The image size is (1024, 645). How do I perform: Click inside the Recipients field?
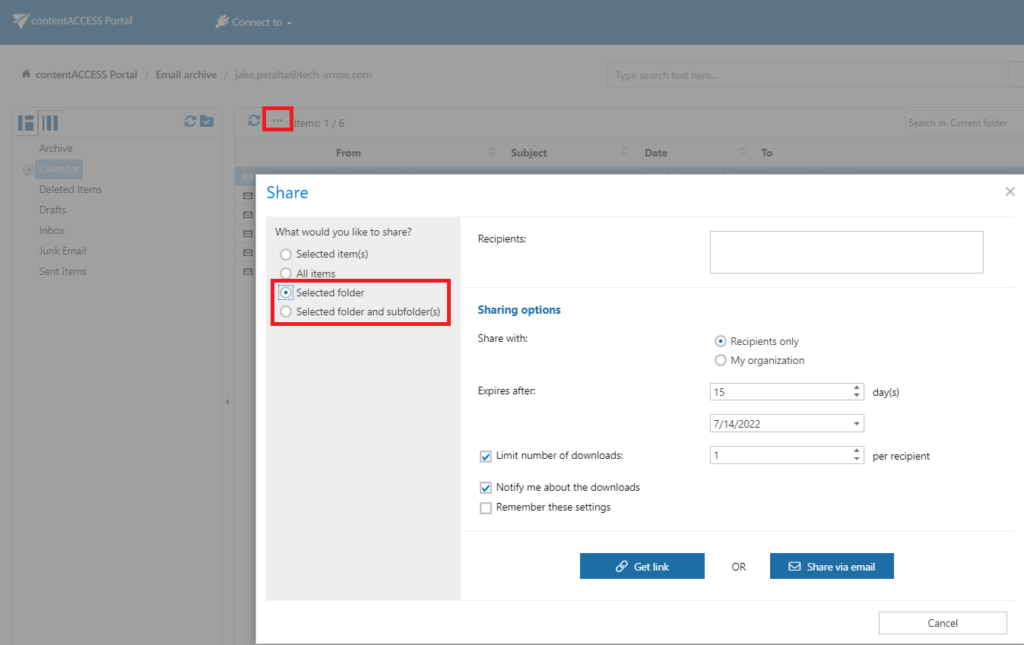tap(846, 251)
